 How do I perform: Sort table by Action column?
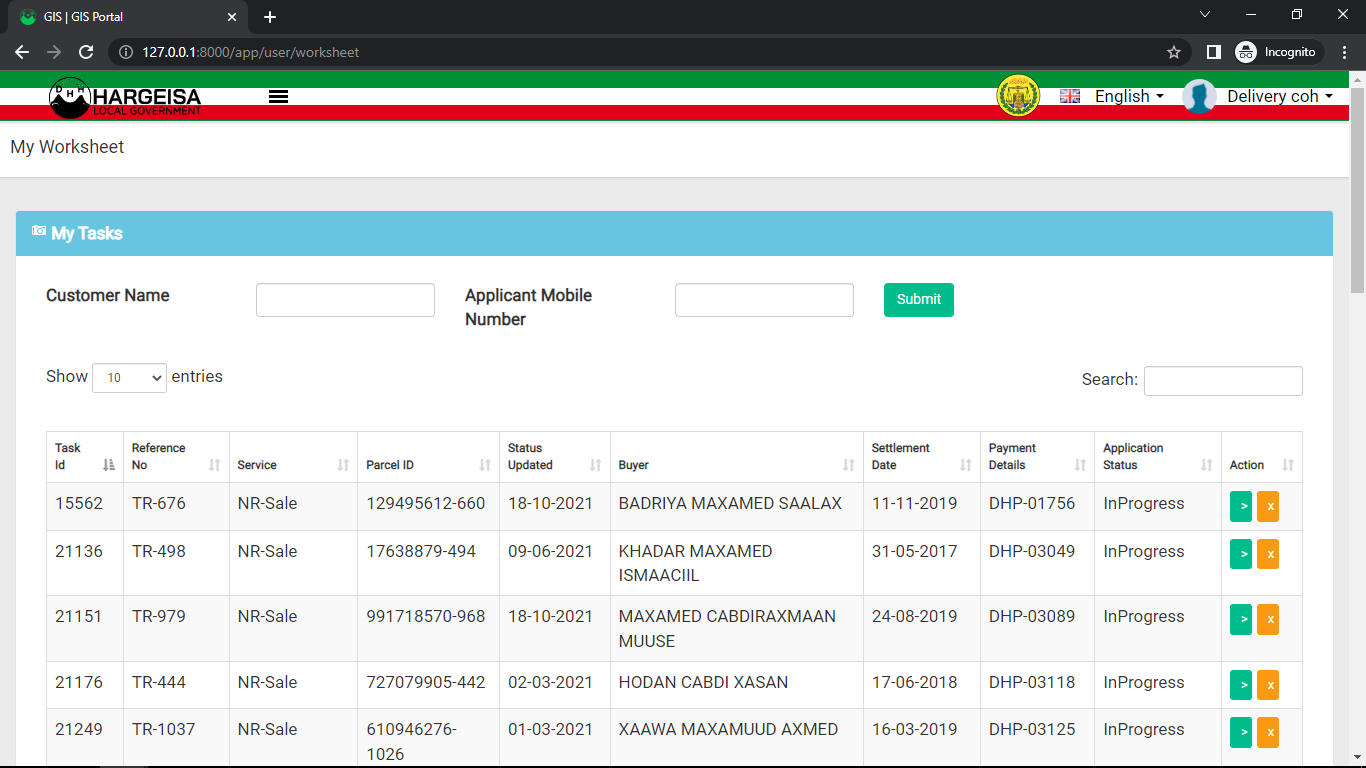[x=1262, y=457]
